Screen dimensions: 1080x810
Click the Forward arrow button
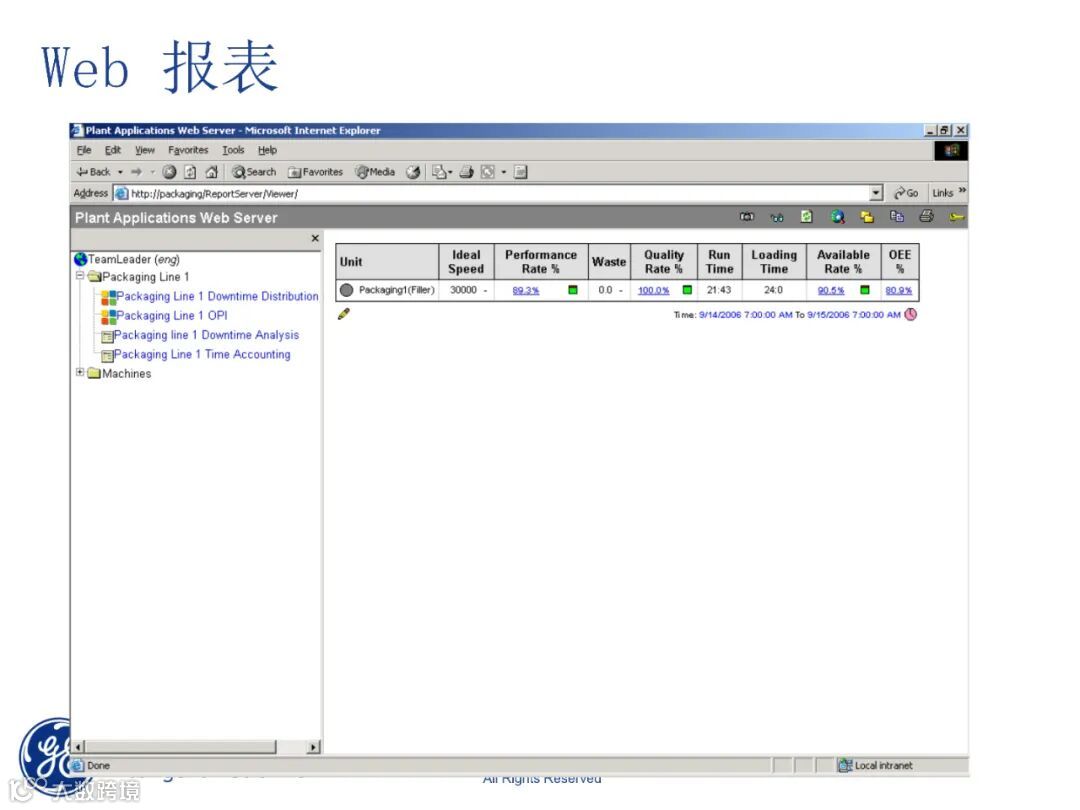pos(136,172)
